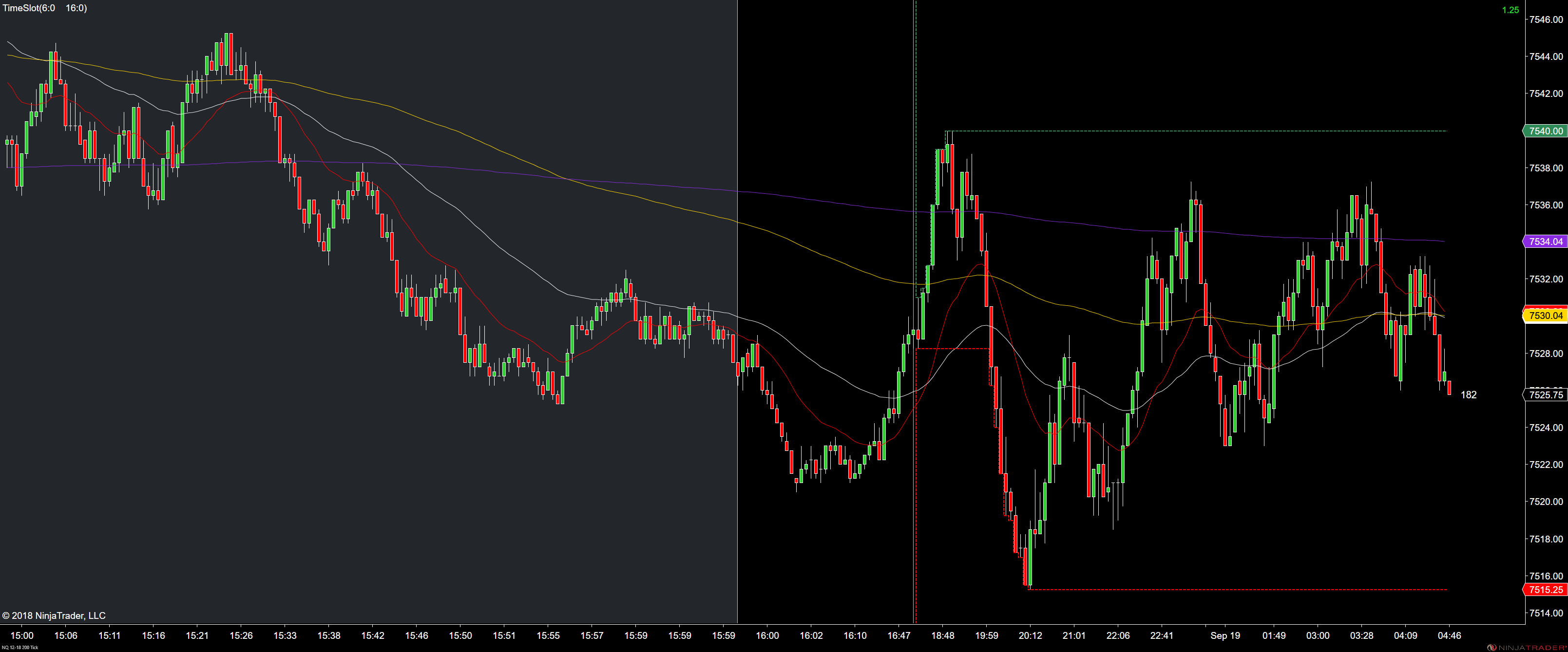The image size is (1568, 652).
Task: Click the 7524.00 price axis label
Action: pos(1546,428)
